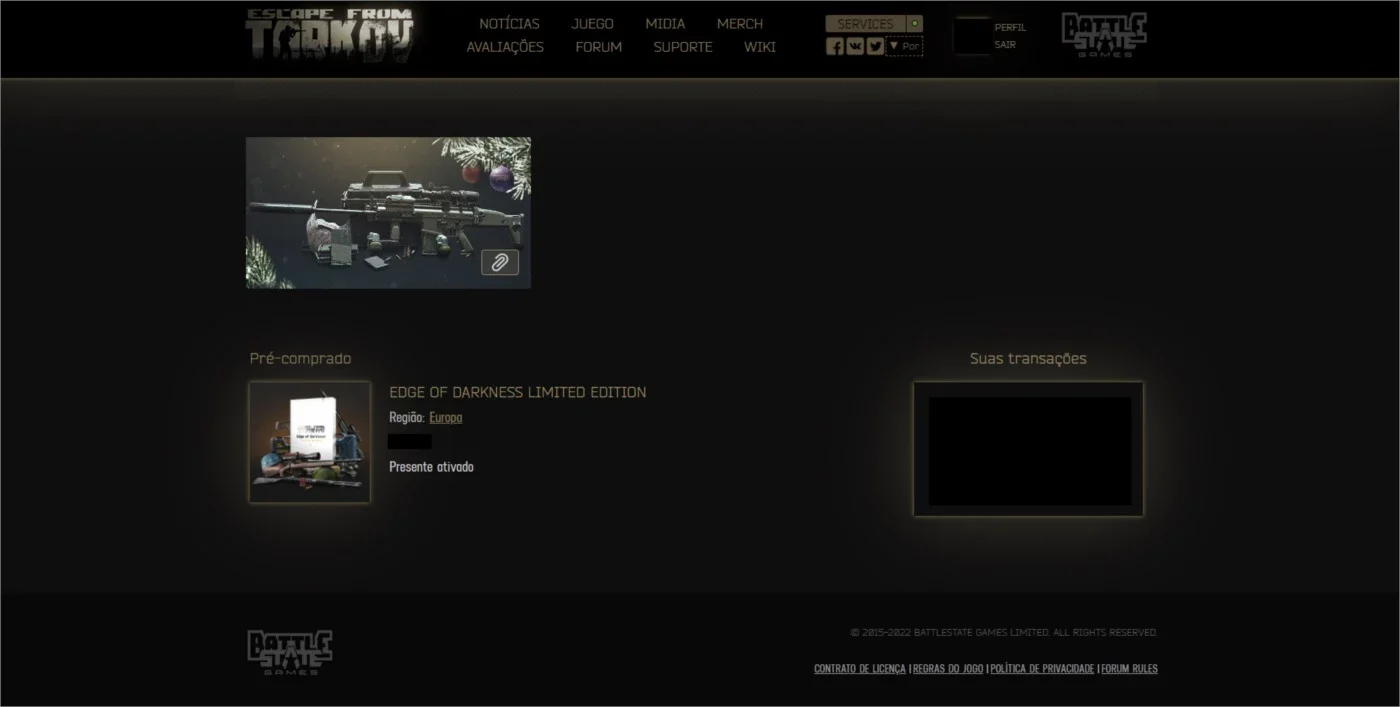Go to the MIDIA page
The image size is (1400, 707).
(665, 23)
